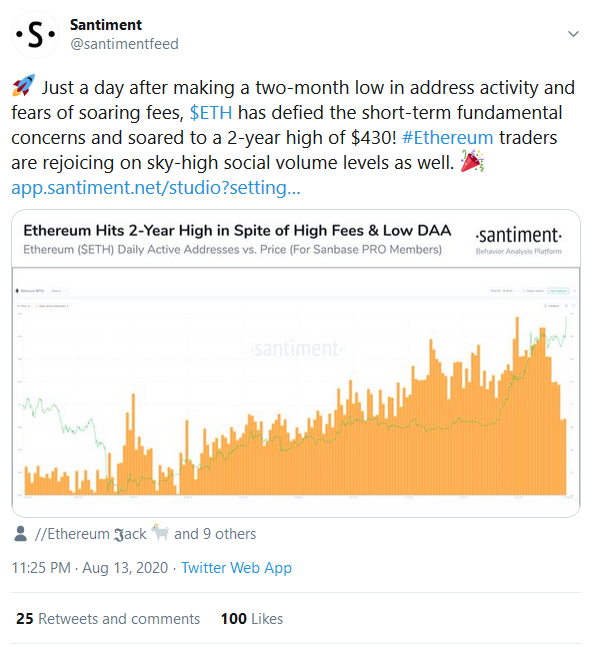This screenshot has height=647, width=615.
Task: Open the Santiment display name profile
Action: [106, 25]
